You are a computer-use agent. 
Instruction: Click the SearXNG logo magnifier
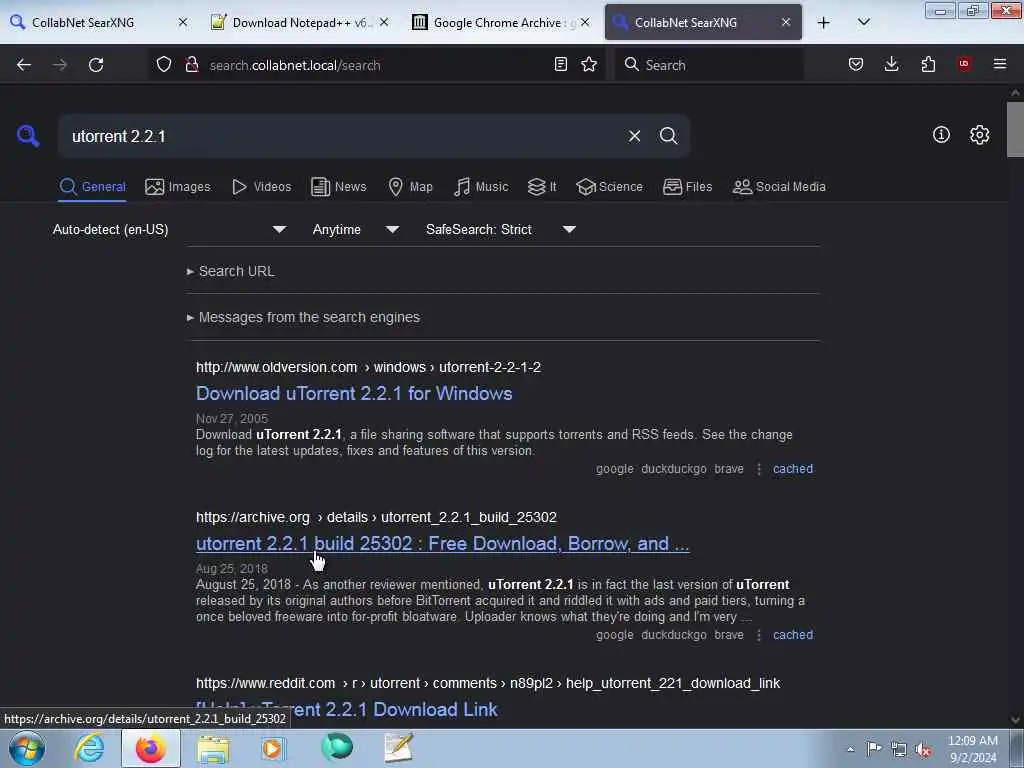tap(28, 136)
